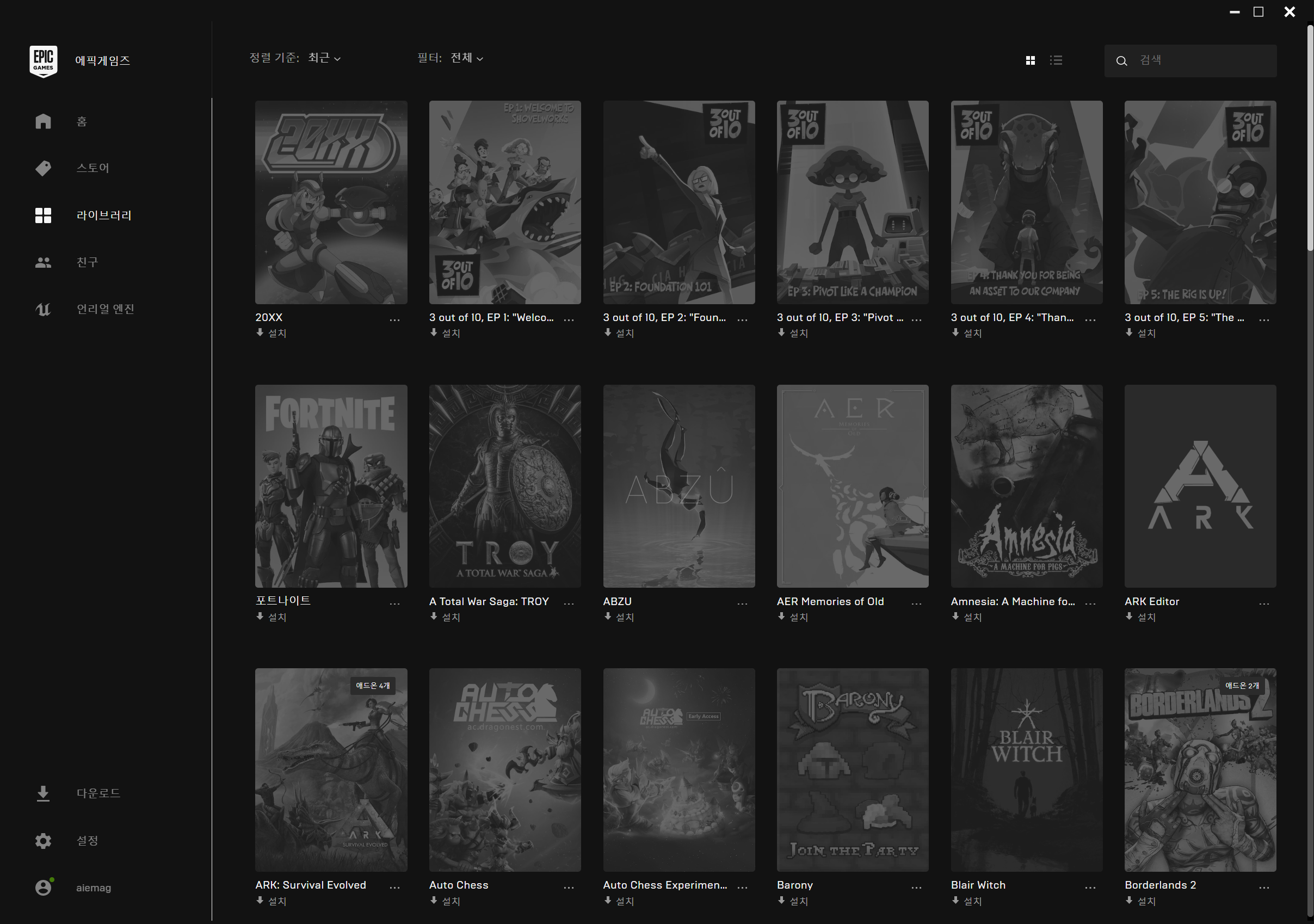Switch to list view layout icon

(1057, 60)
